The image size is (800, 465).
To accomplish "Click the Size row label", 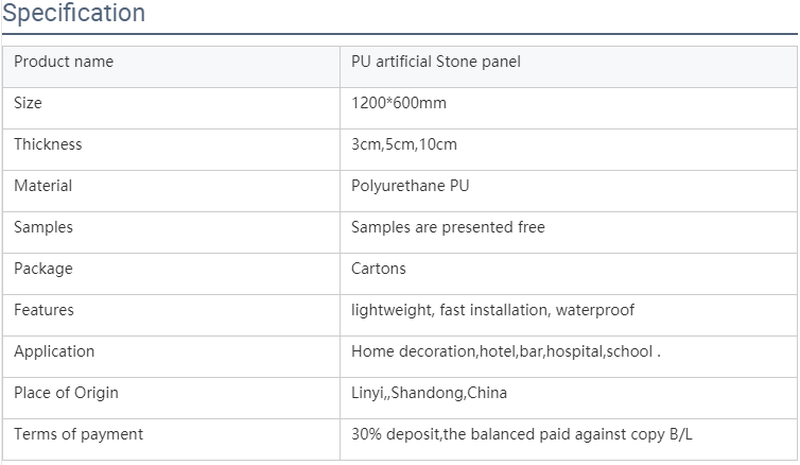I will [x=28, y=103].
